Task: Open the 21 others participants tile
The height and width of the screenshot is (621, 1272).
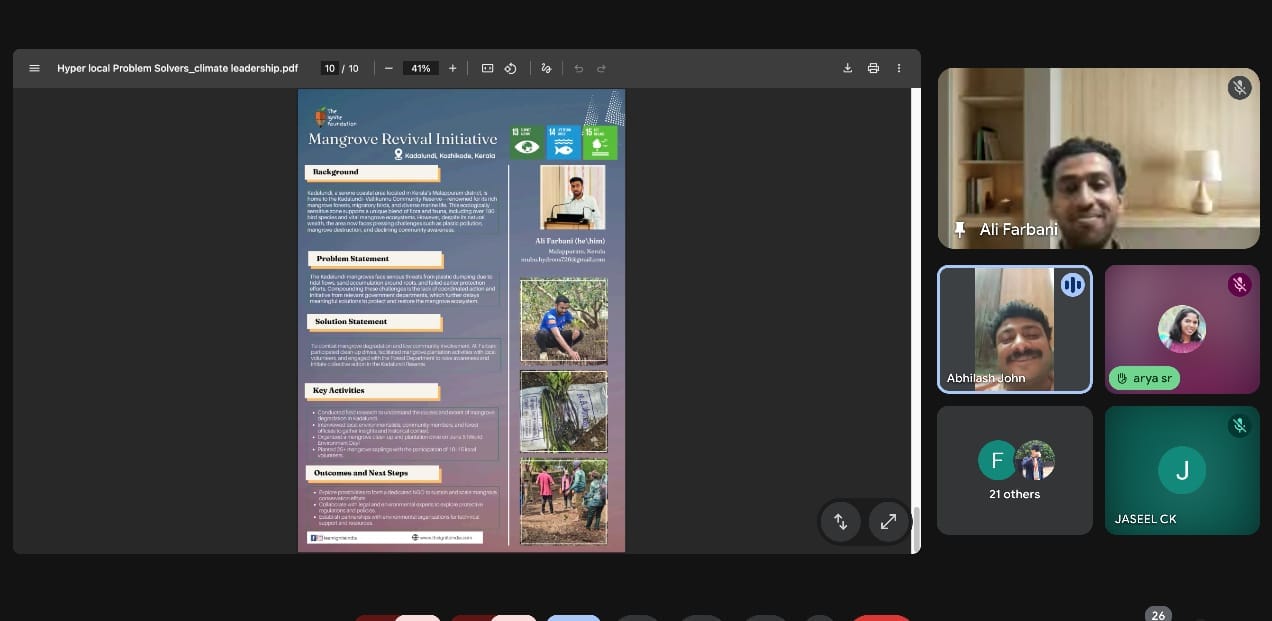Action: (x=1014, y=470)
